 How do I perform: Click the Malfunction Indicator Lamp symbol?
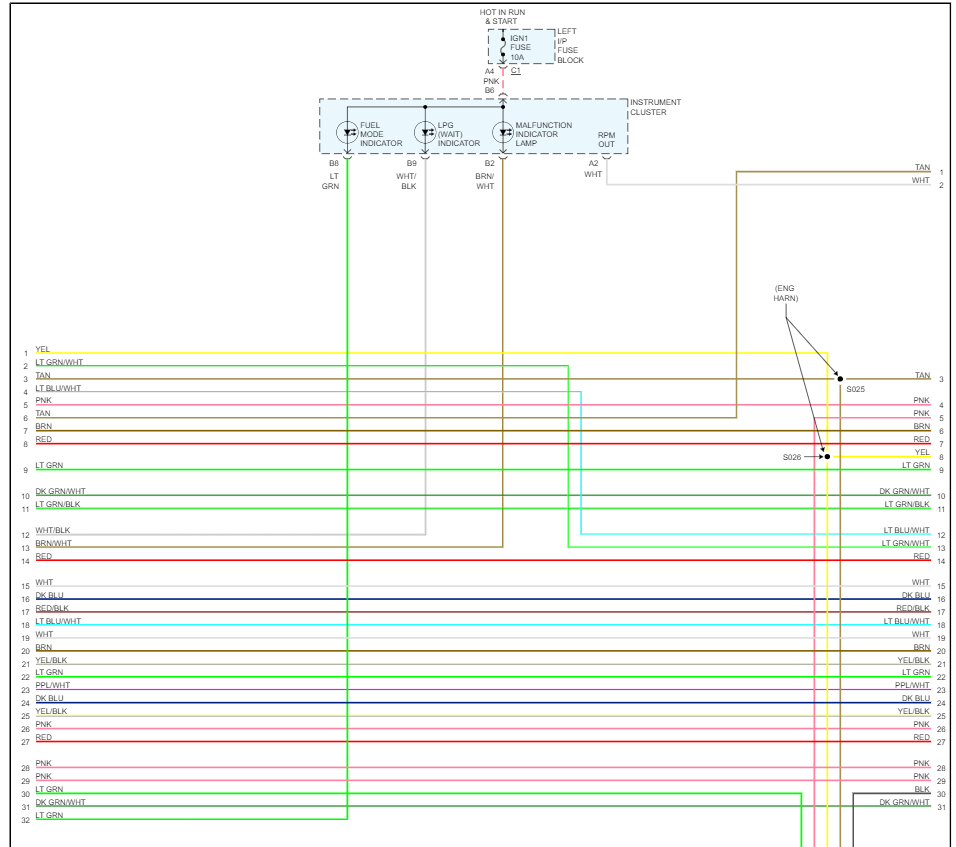click(x=502, y=130)
